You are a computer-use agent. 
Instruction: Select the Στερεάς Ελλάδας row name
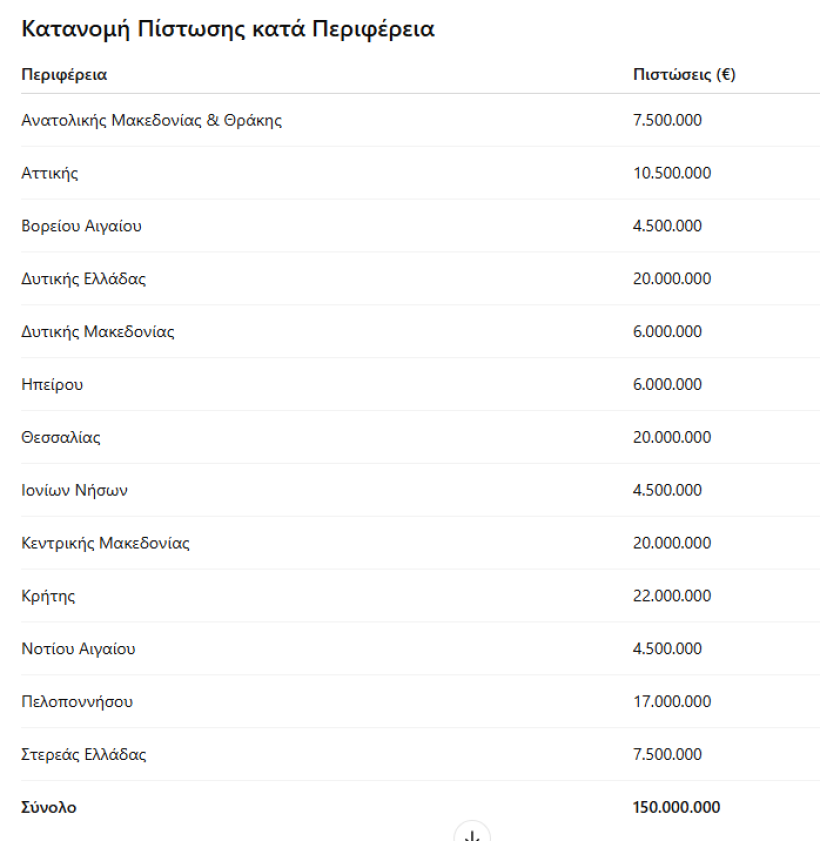(x=84, y=755)
